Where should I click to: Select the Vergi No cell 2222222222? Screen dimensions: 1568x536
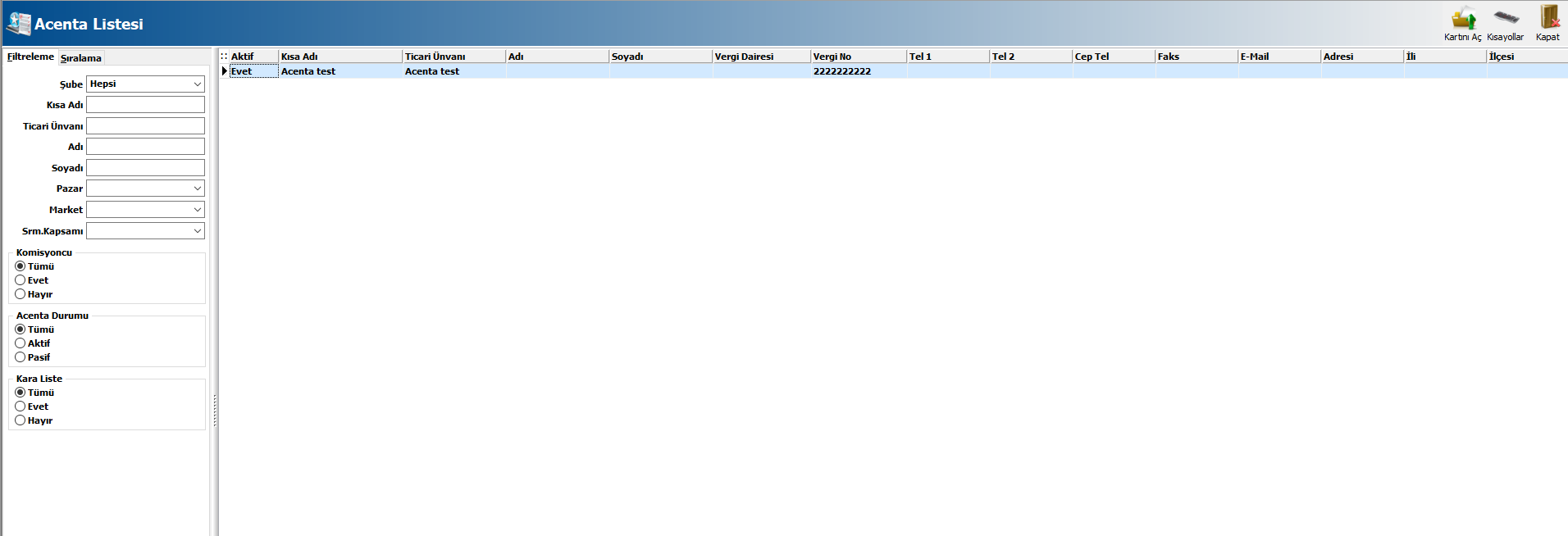(x=859, y=71)
